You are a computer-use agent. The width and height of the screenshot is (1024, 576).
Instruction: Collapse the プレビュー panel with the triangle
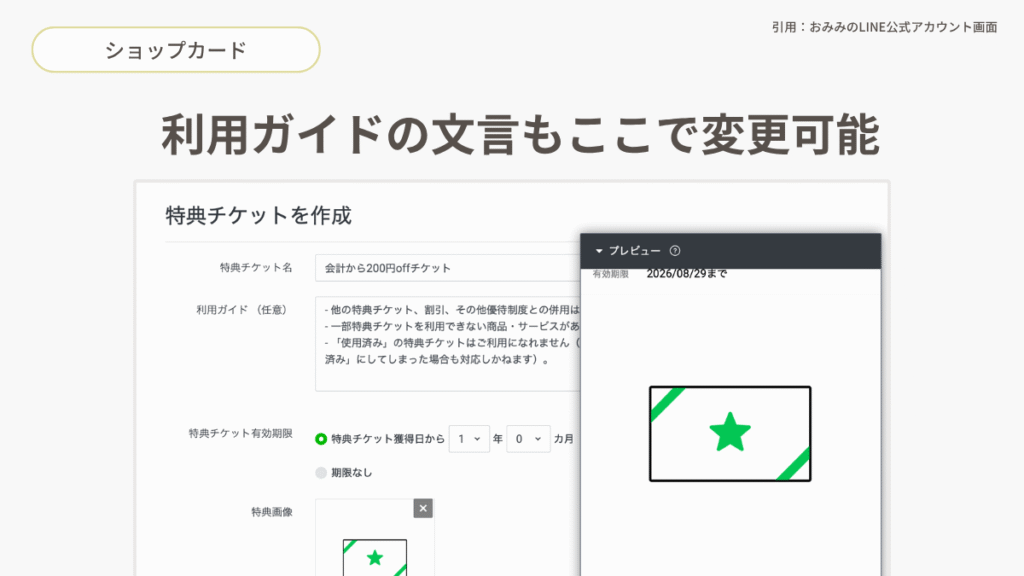click(599, 251)
